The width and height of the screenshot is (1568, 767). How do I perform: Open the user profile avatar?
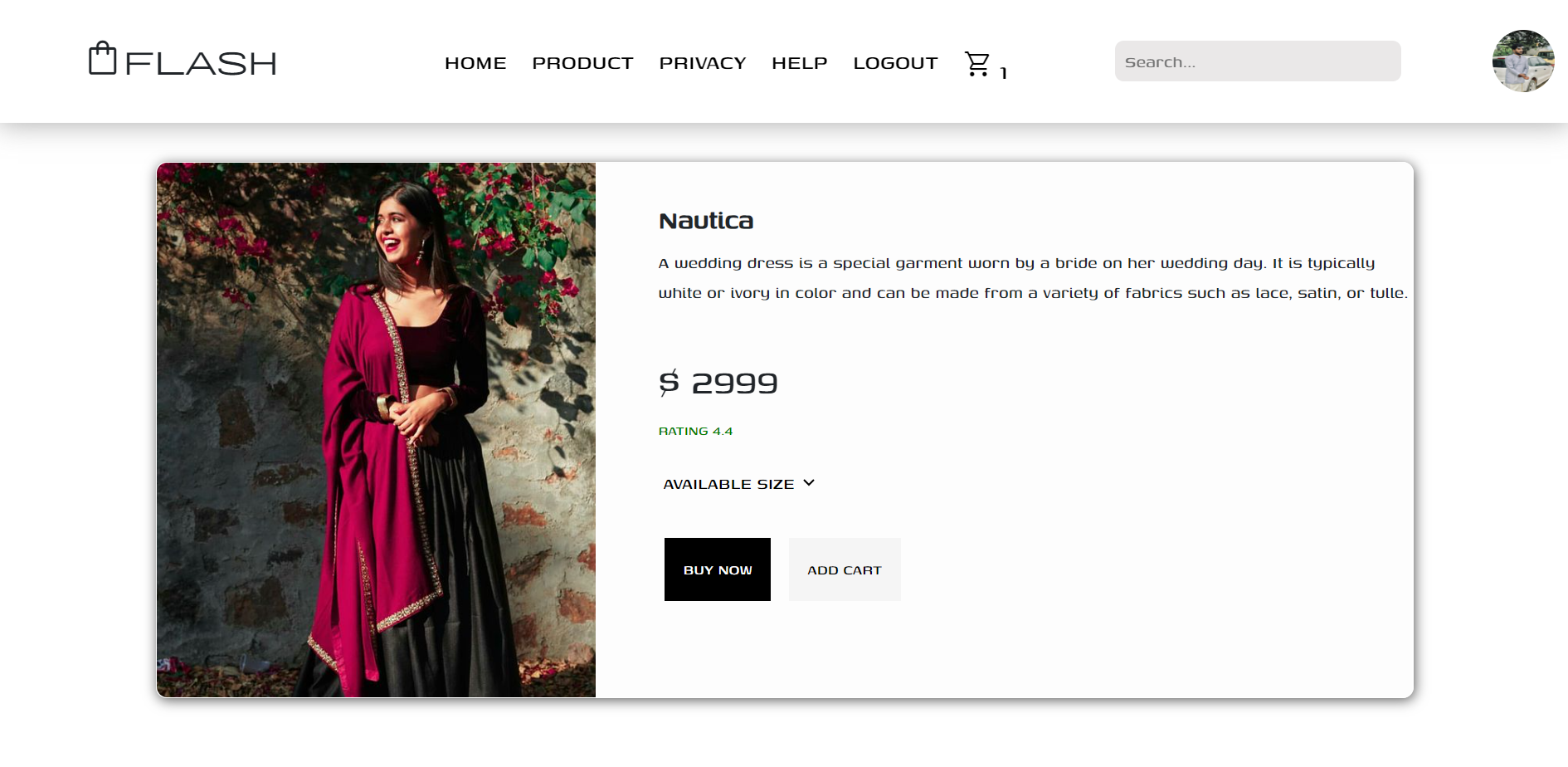click(1522, 61)
